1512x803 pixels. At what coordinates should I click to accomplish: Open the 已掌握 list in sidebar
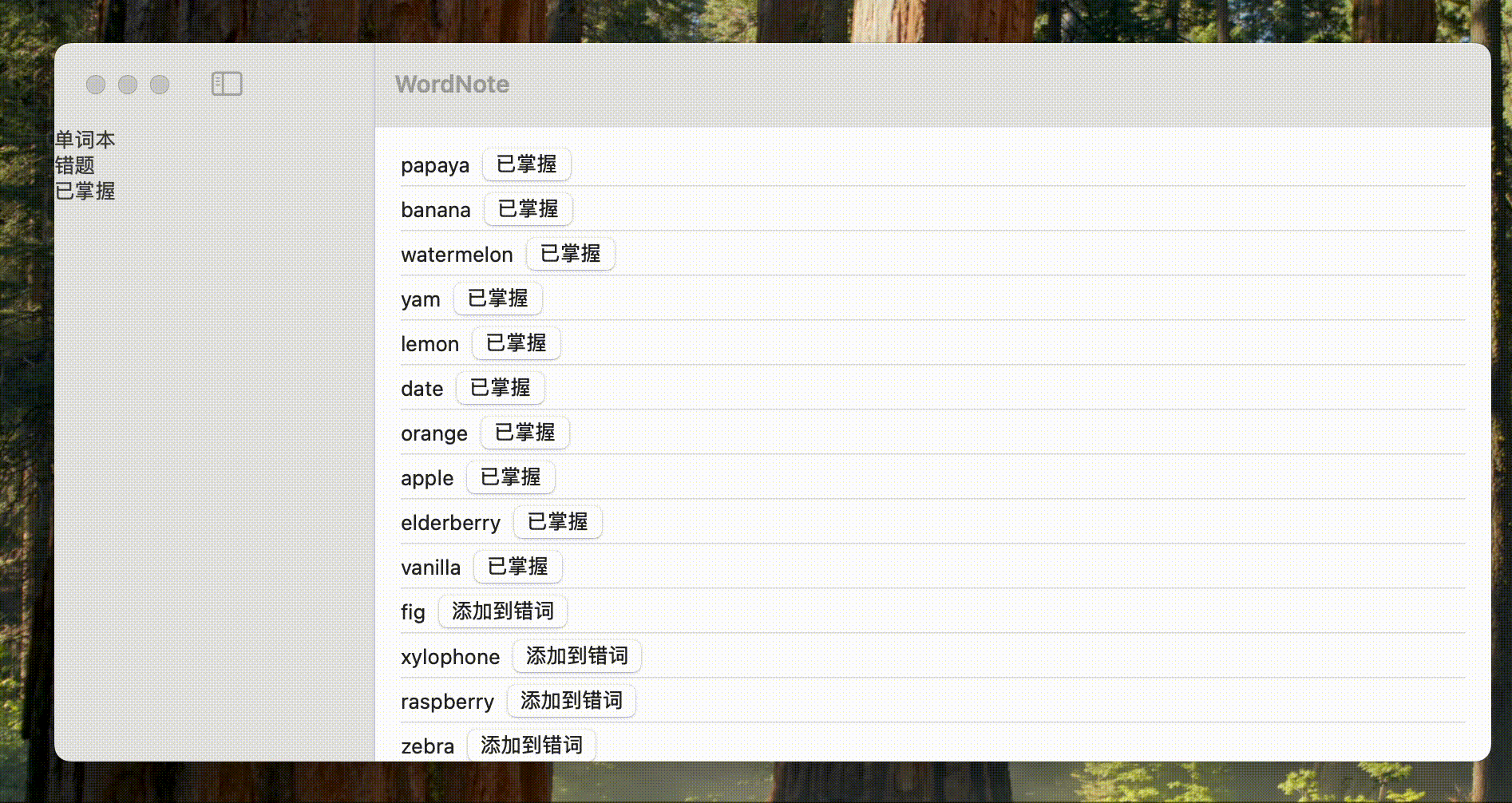(x=85, y=192)
